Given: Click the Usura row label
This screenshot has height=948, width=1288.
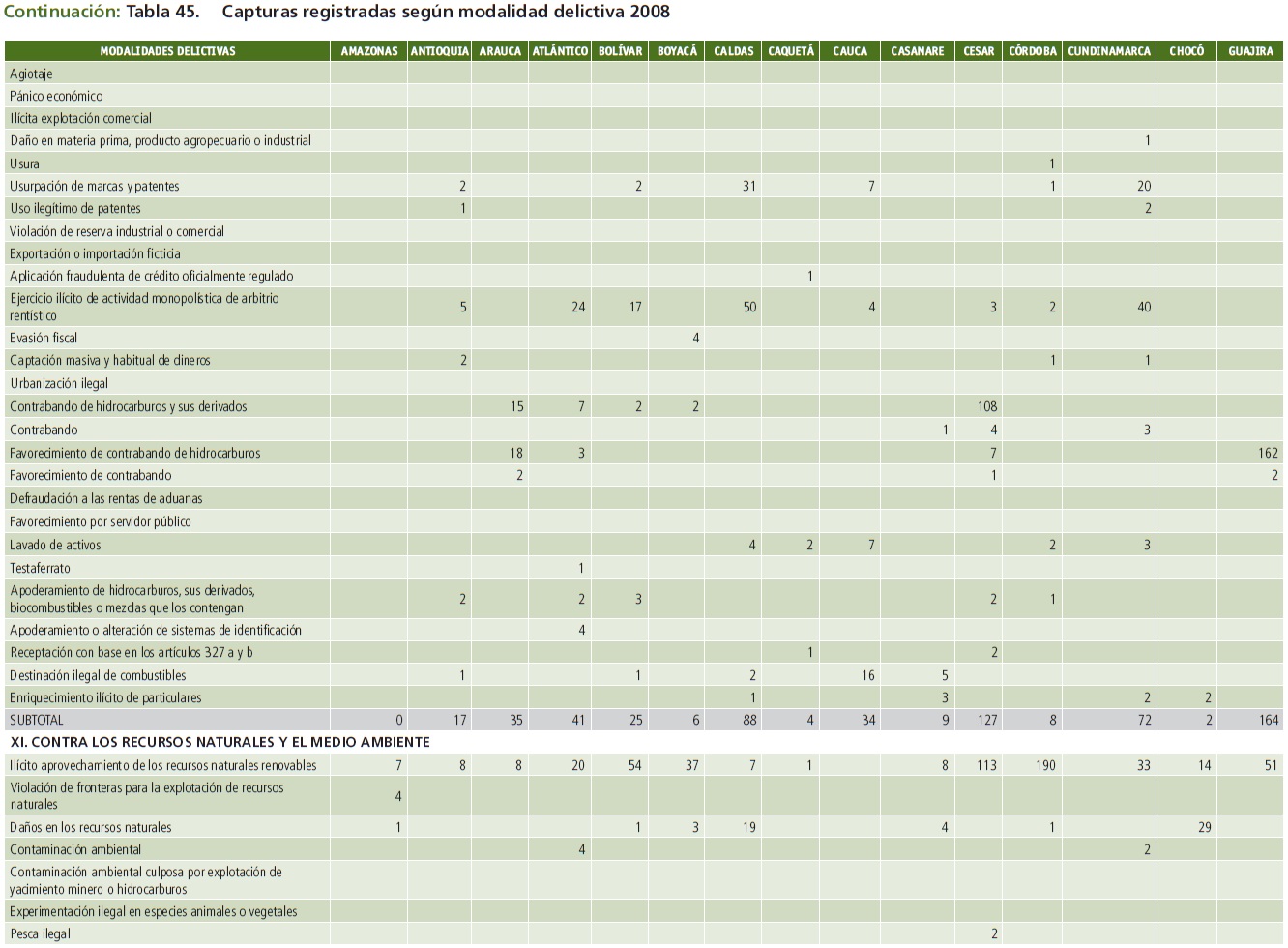Looking at the screenshot, I should pos(25,163).
